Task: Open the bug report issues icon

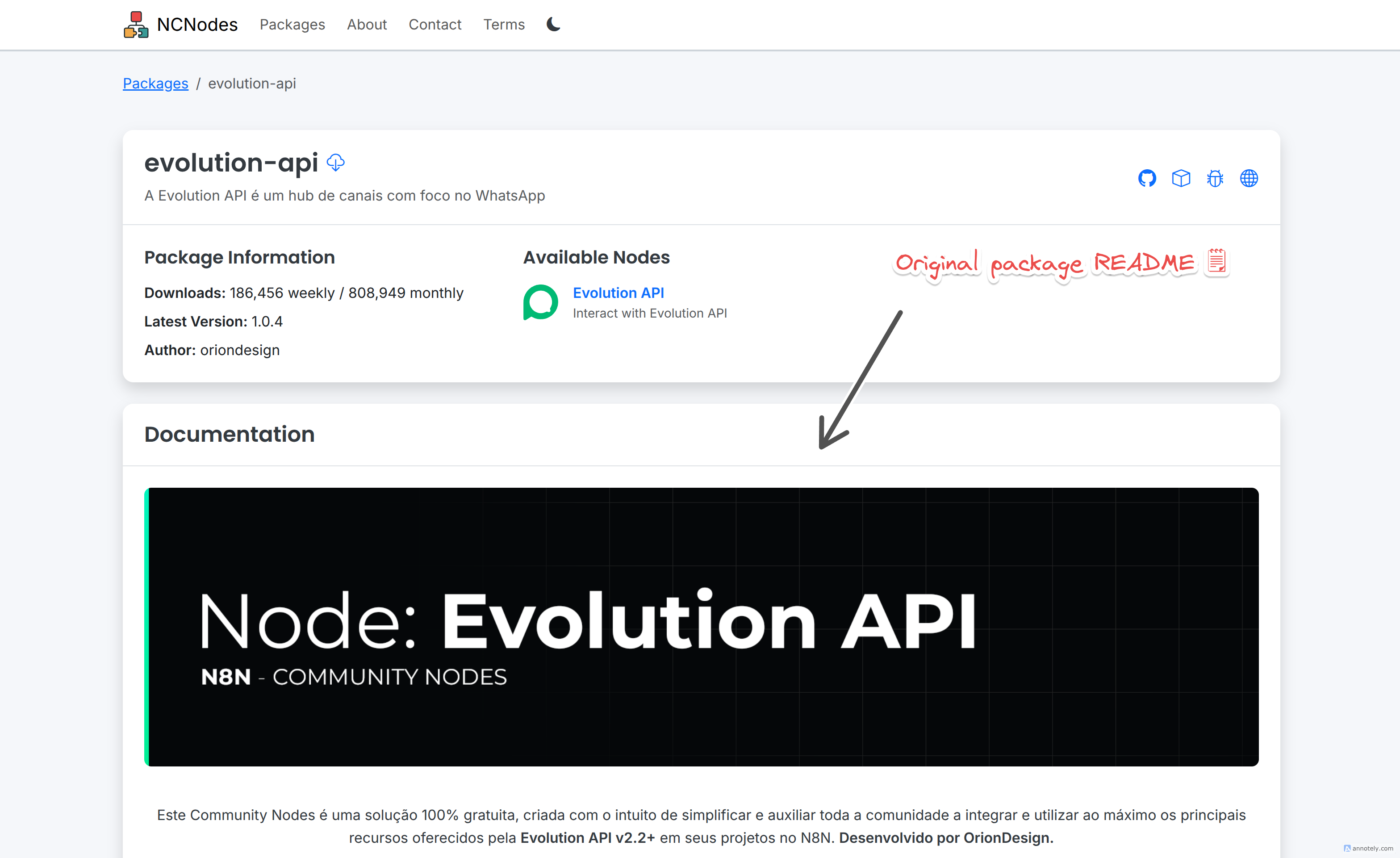Action: click(1215, 178)
